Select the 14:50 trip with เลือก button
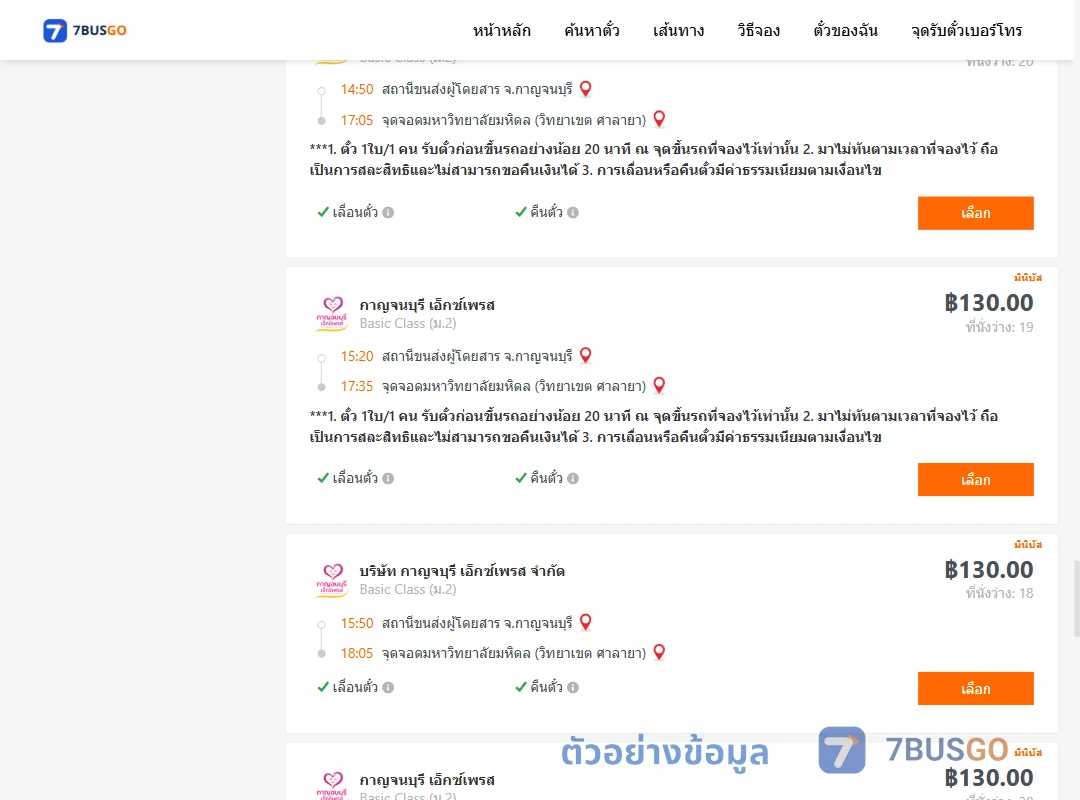 975,213
